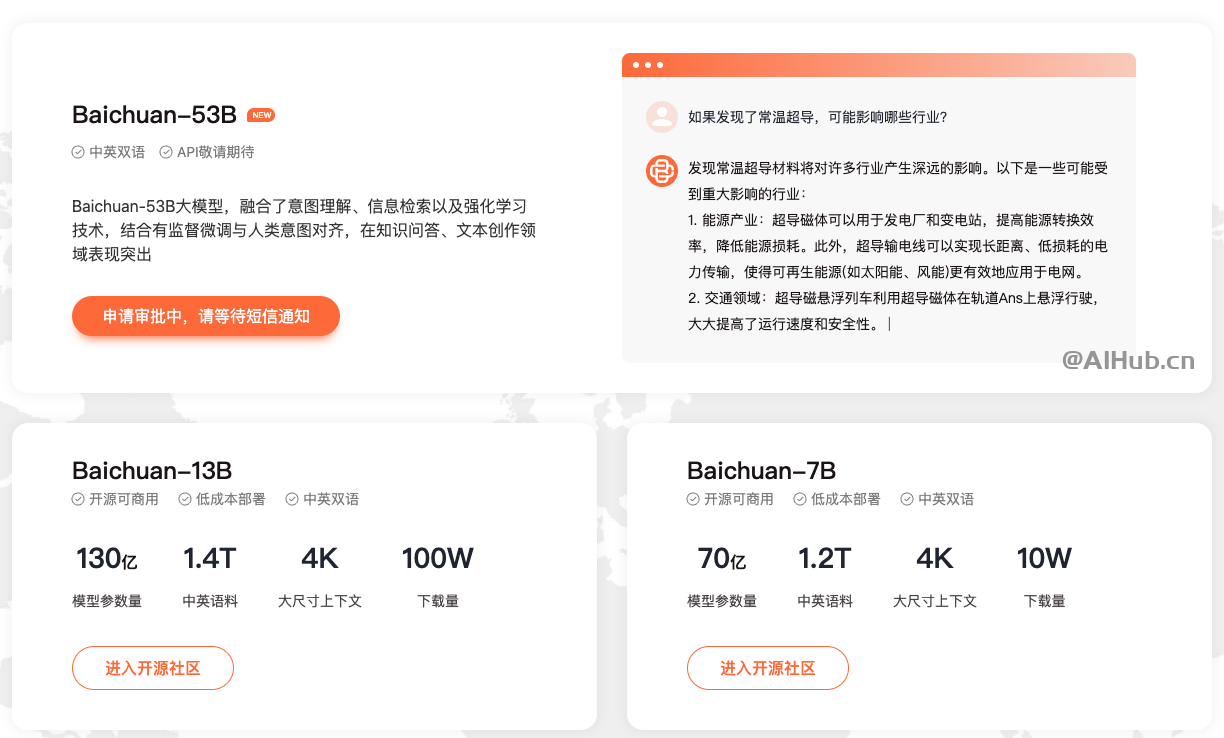Screen dimensions: 1224x738
Task: Click the NEW badge beside Baichuan-53B
Action: 261,115
